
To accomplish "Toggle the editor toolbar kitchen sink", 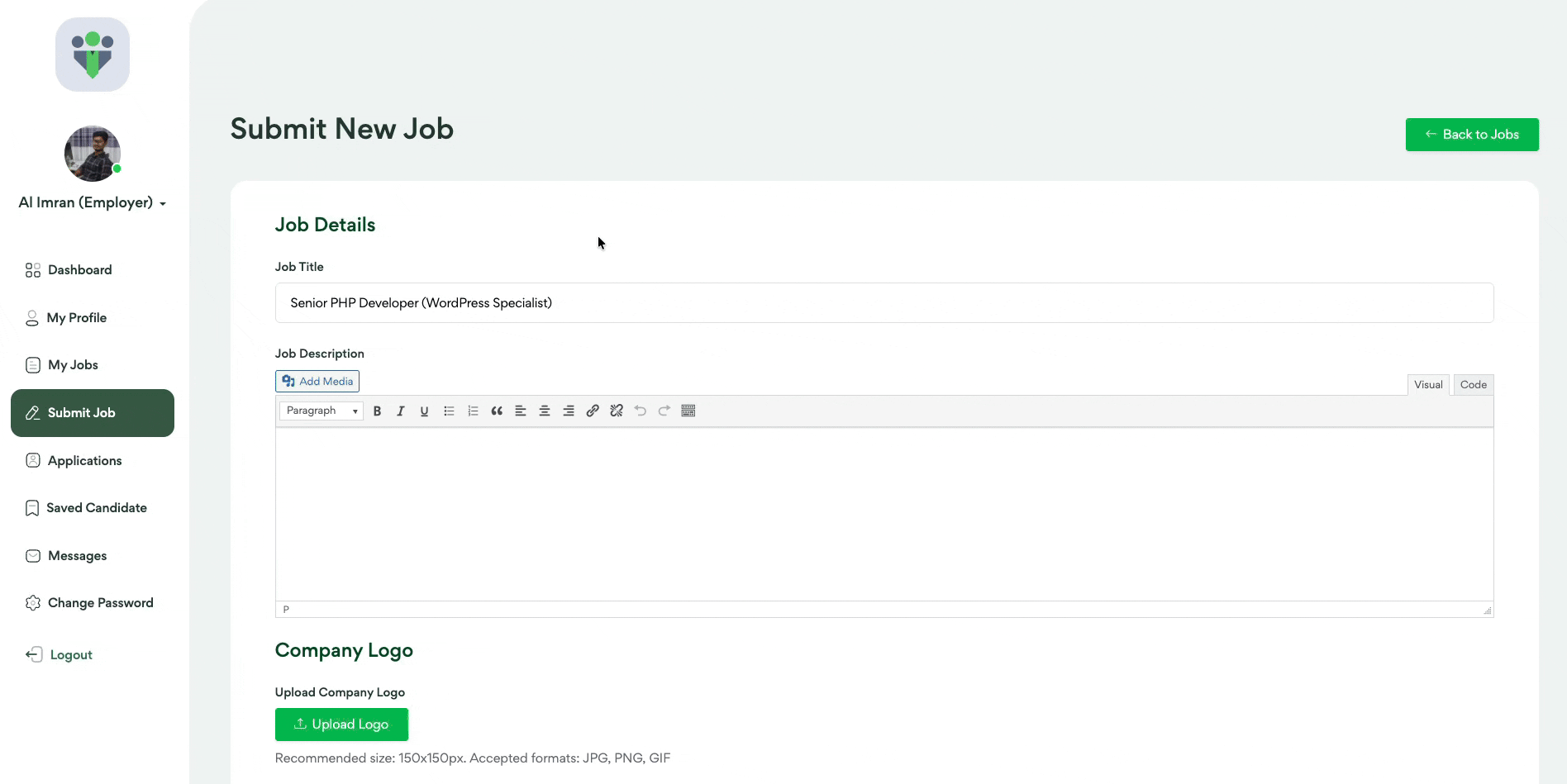I will [x=688, y=411].
